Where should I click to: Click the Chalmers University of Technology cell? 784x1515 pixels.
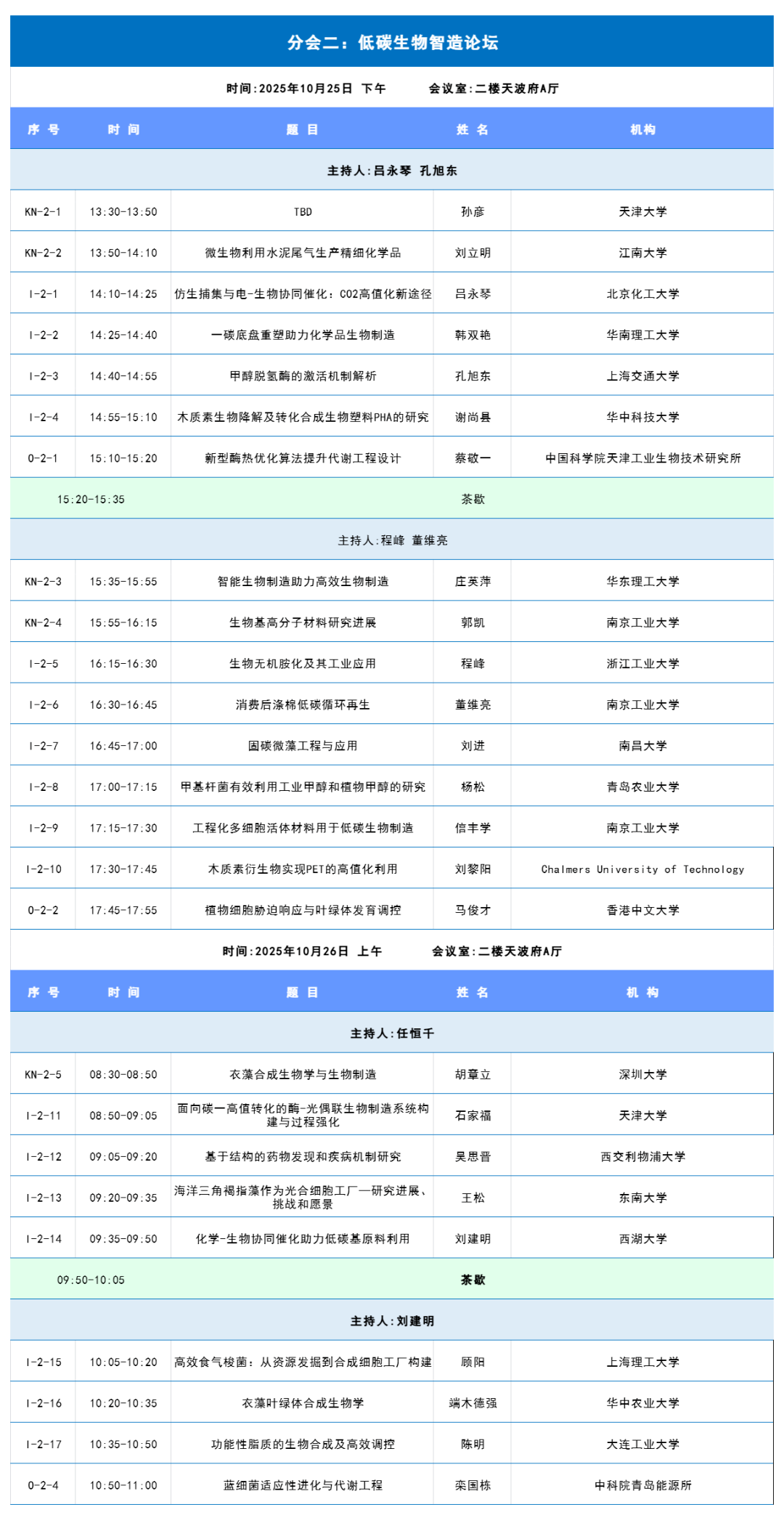642,869
